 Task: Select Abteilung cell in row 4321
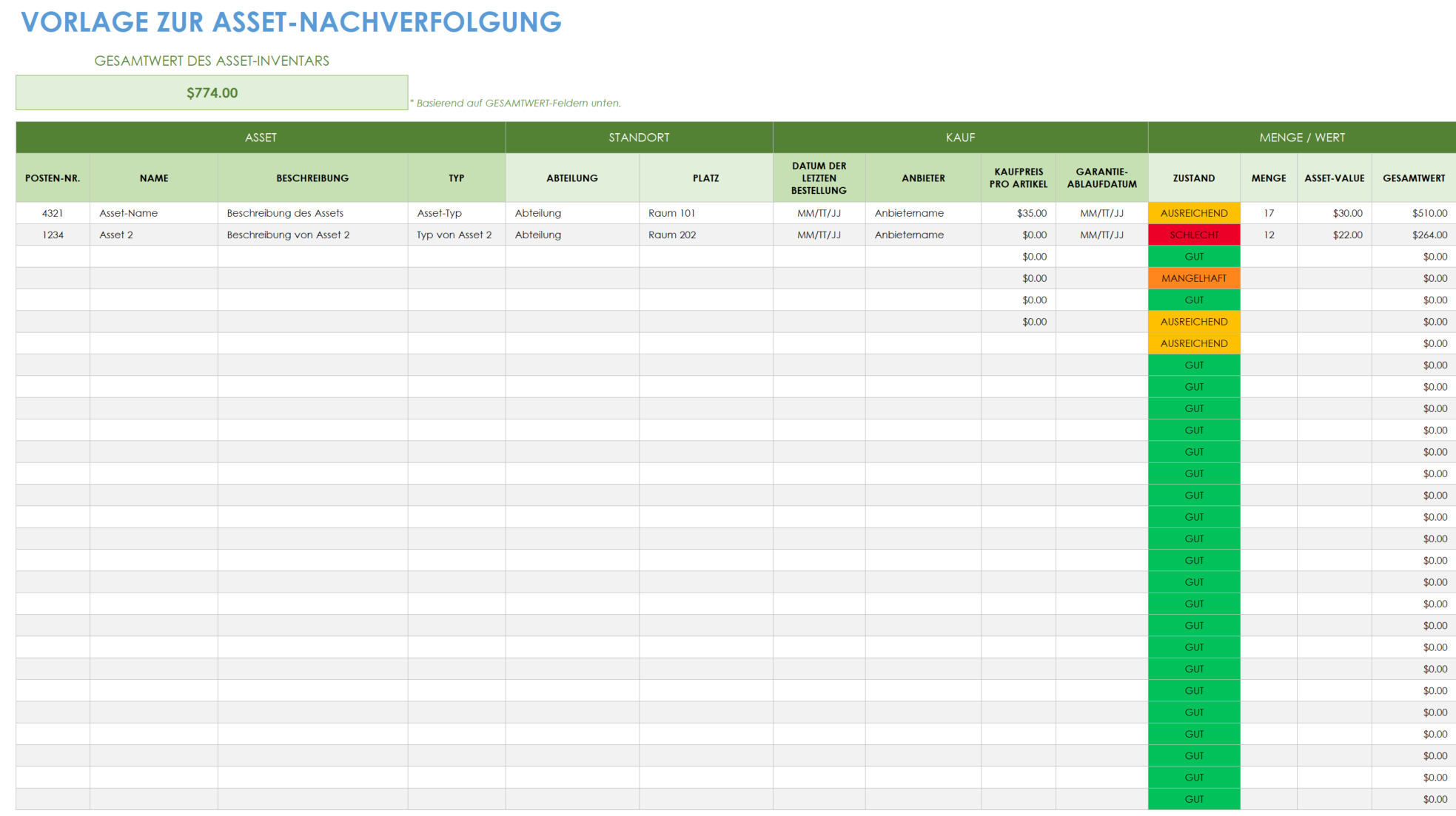point(572,213)
